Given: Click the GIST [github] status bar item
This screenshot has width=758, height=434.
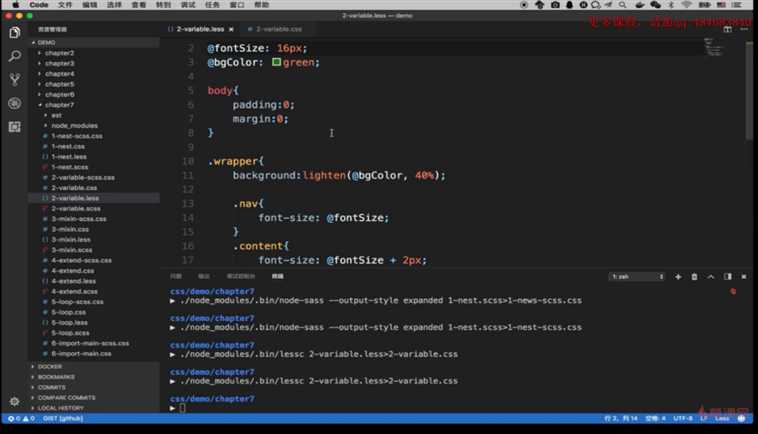Looking at the screenshot, I should (x=63, y=419).
